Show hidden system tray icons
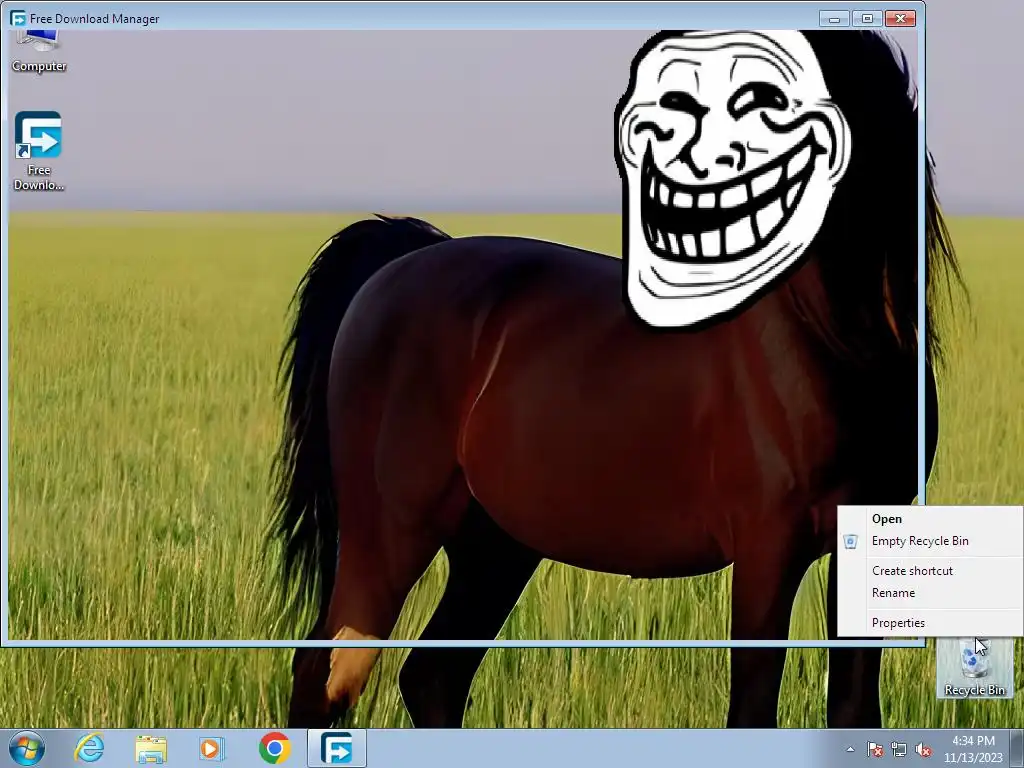The height and width of the screenshot is (768, 1024). click(x=850, y=750)
